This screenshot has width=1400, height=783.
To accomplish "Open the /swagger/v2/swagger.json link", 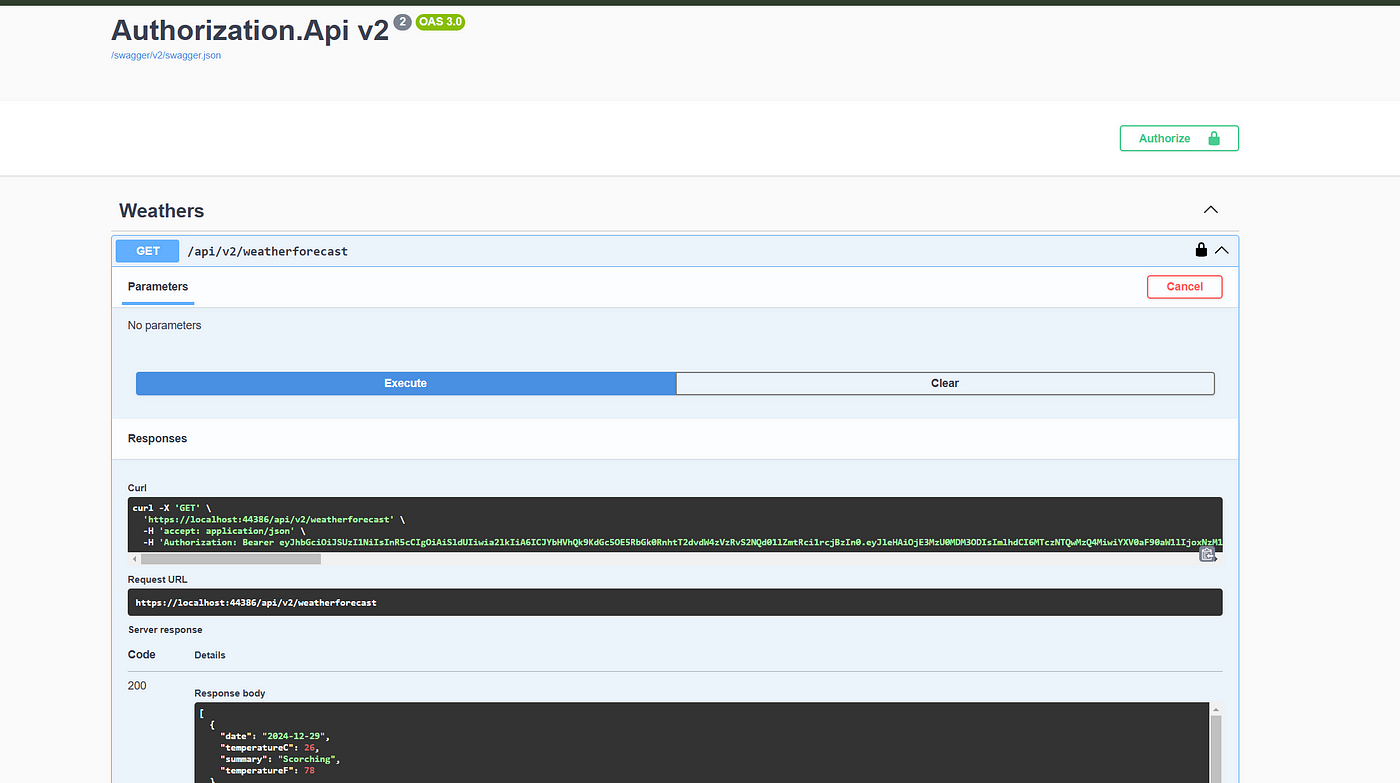I will point(166,56).
